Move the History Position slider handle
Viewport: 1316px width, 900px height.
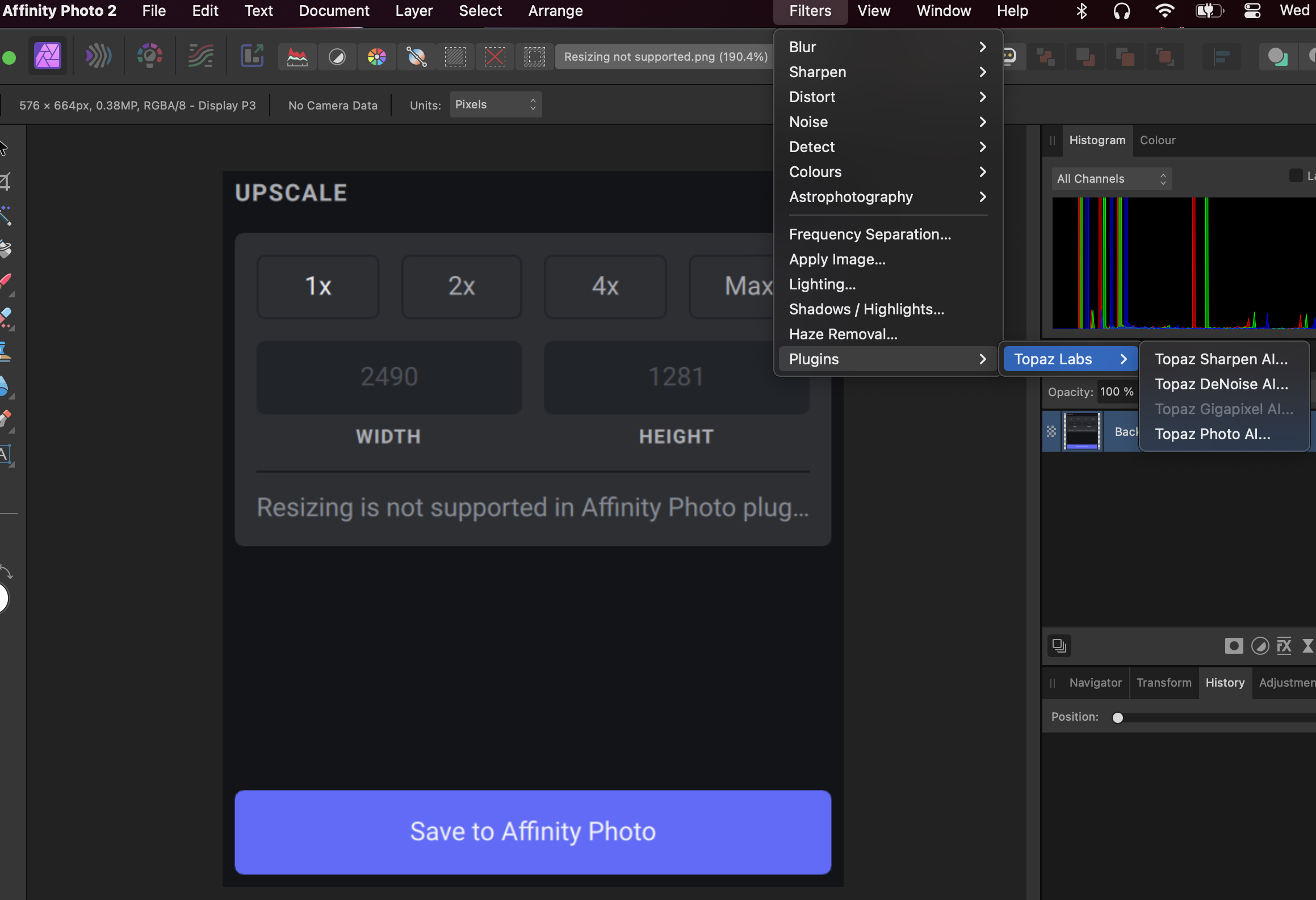coord(1118,718)
